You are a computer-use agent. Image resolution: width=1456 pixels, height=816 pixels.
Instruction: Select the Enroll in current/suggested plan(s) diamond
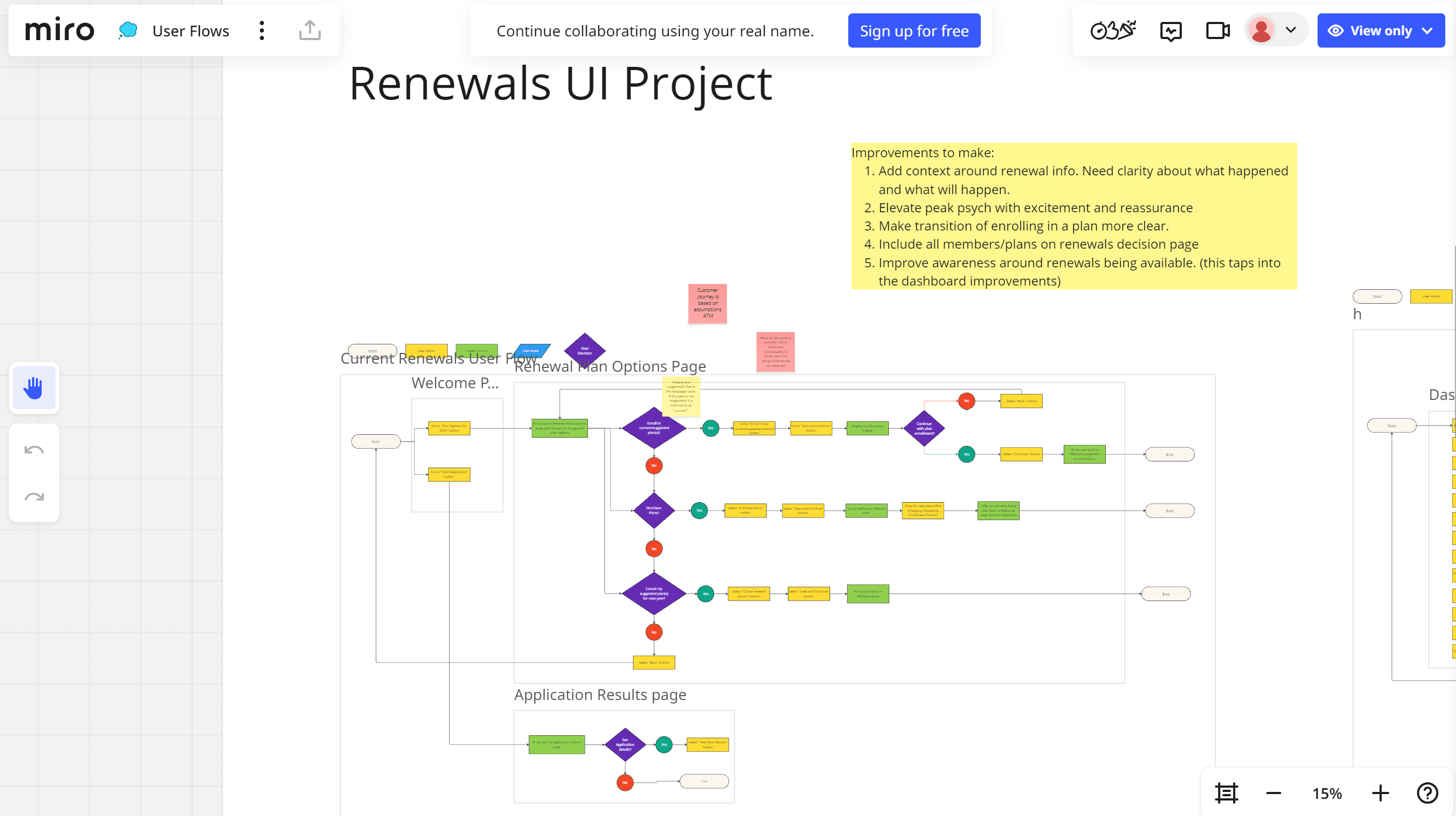click(654, 428)
